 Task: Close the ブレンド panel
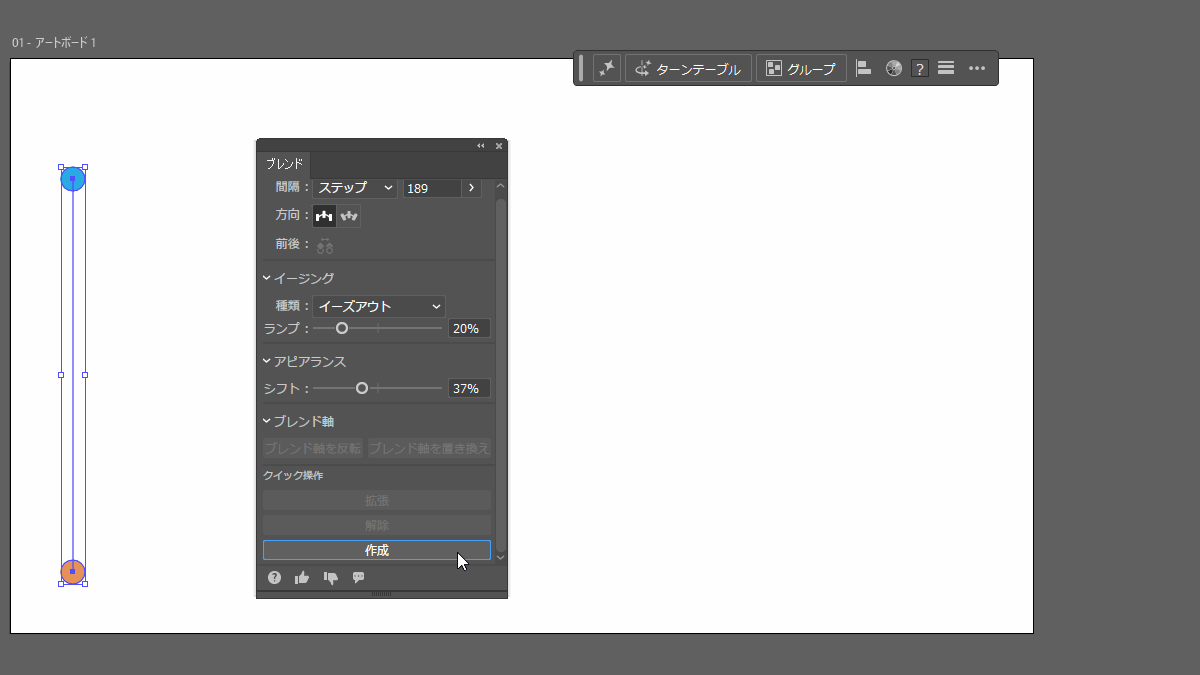(x=499, y=145)
